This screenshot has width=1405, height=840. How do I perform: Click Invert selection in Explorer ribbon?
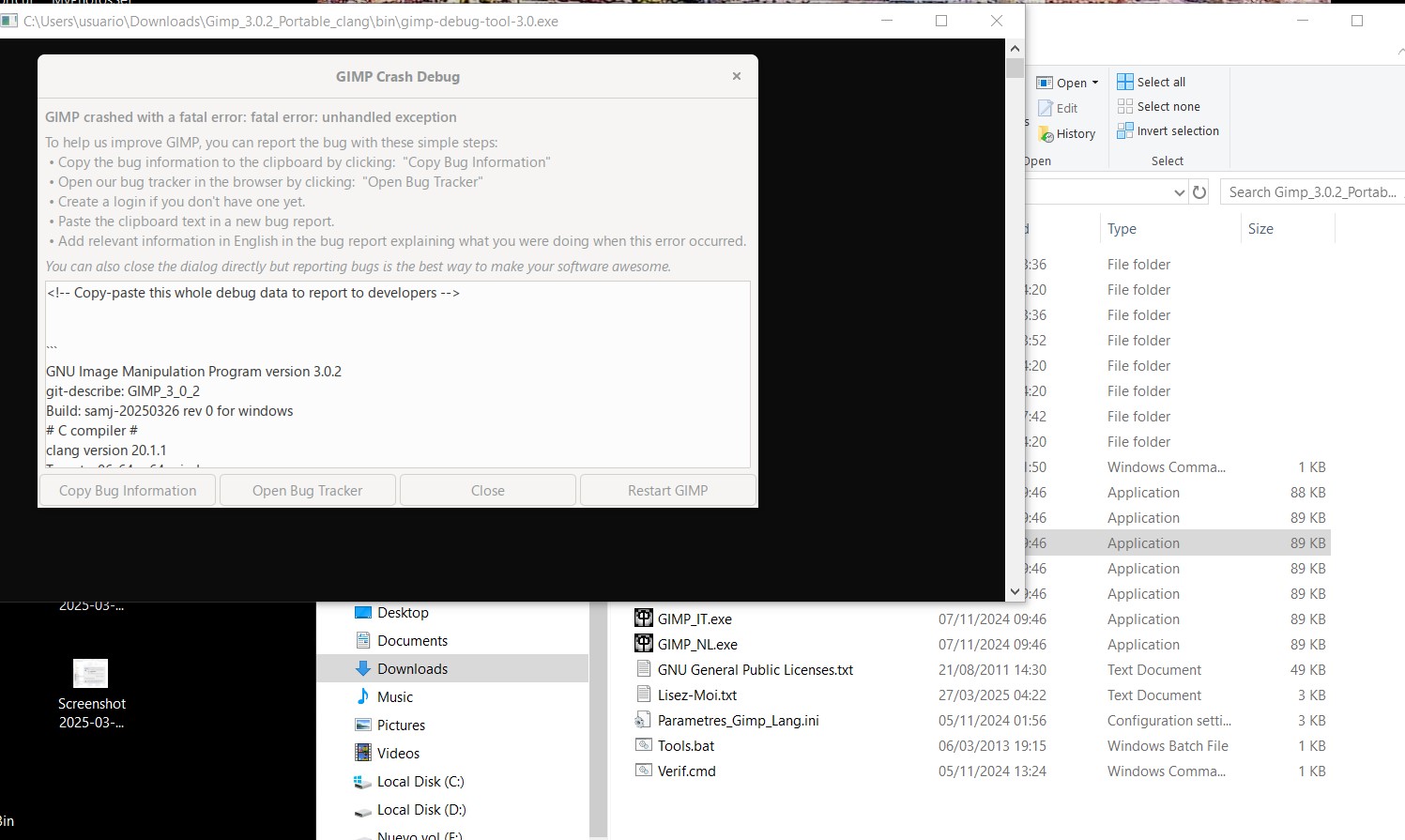(x=1168, y=130)
